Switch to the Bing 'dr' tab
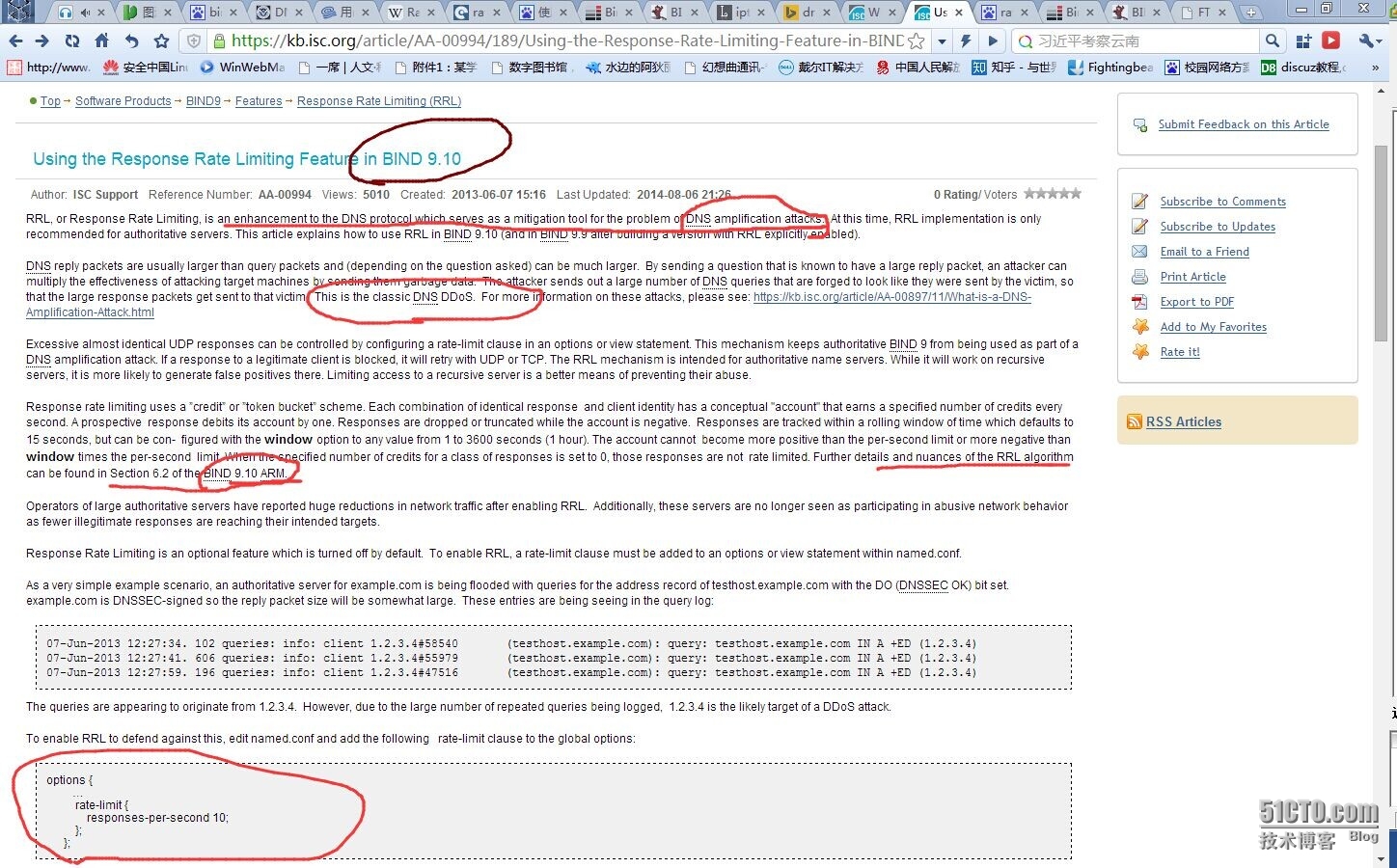This screenshot has height=868, width=1397. [807, 12]
